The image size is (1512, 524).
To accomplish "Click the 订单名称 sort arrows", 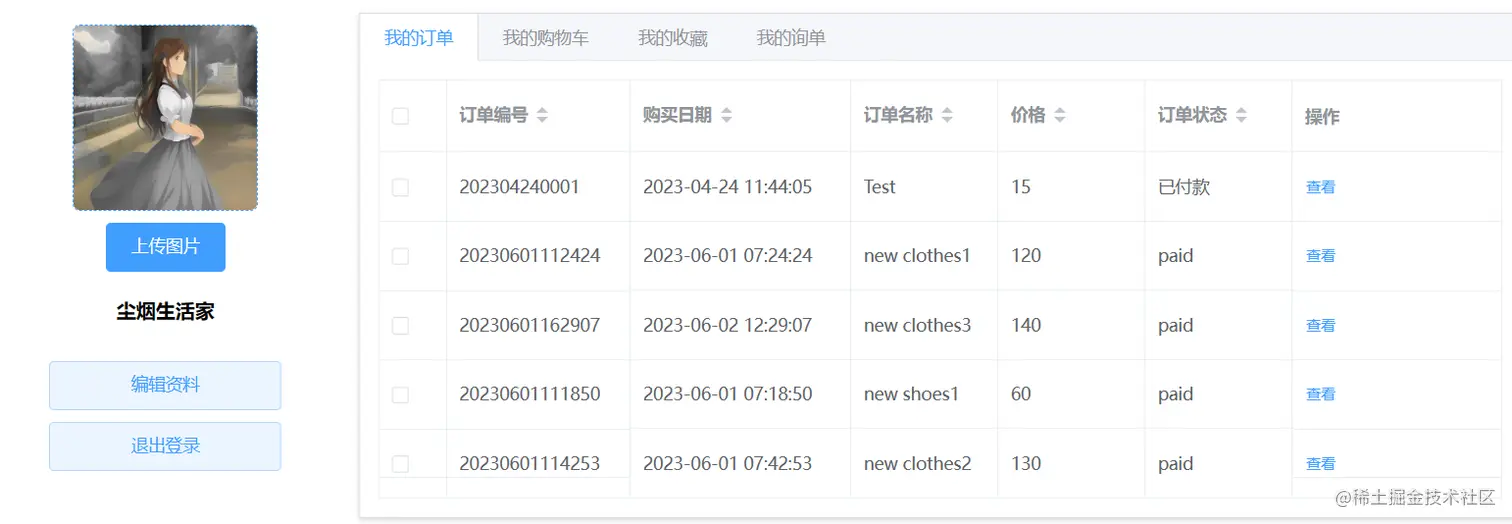I will (947, 116).
